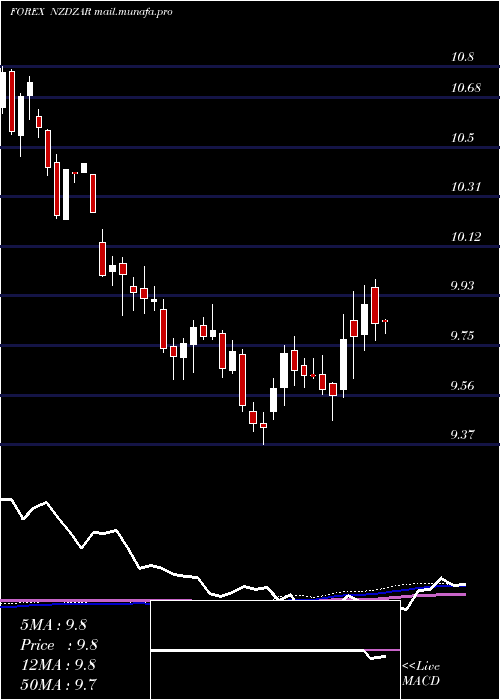The width and height of the screenshot is (500, 700).
Task: Click the 10.8 price level label
Action: tap(463, 57)
